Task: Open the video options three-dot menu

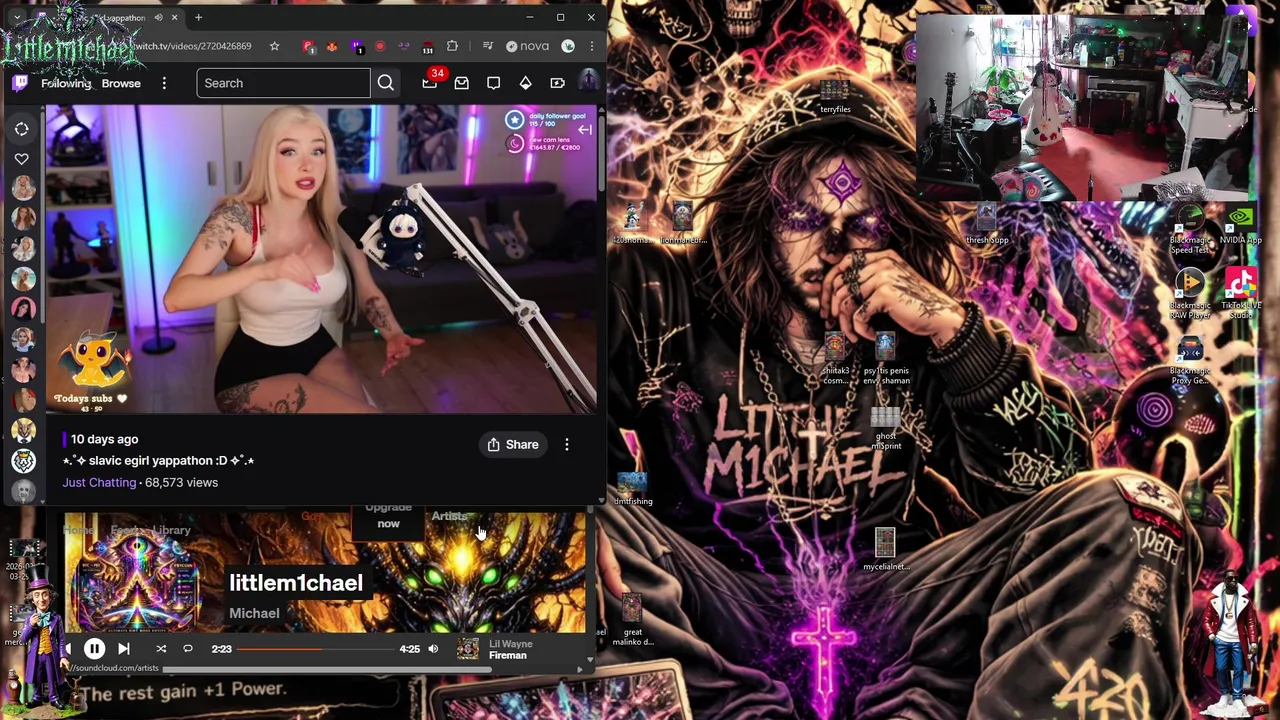Action: point(567,445)
